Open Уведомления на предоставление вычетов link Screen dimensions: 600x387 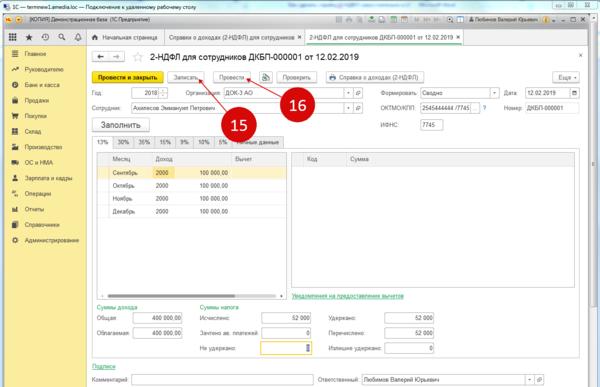[x=347, y=296]
